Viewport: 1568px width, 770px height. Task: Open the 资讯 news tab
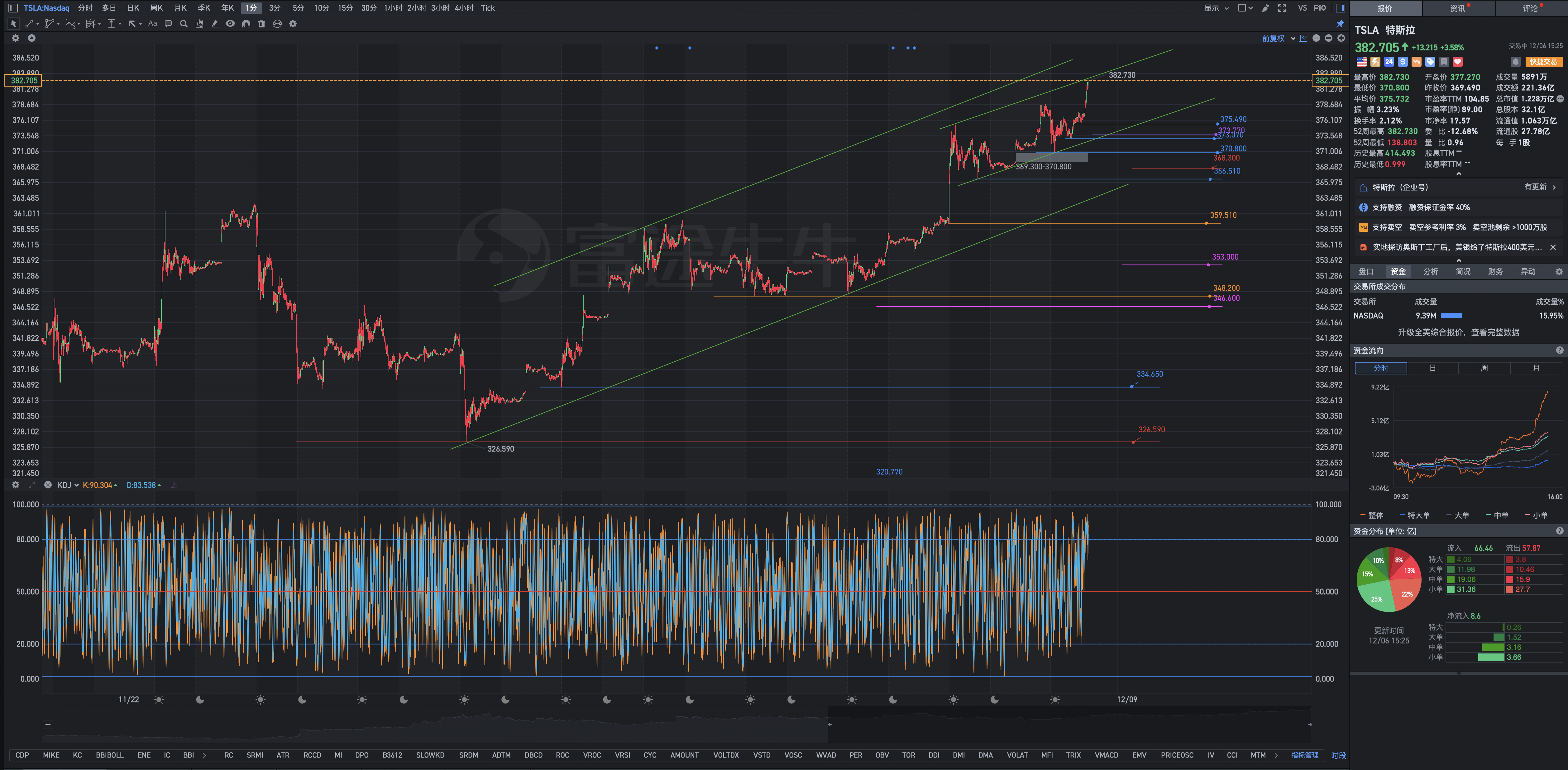click(1458, 8)
